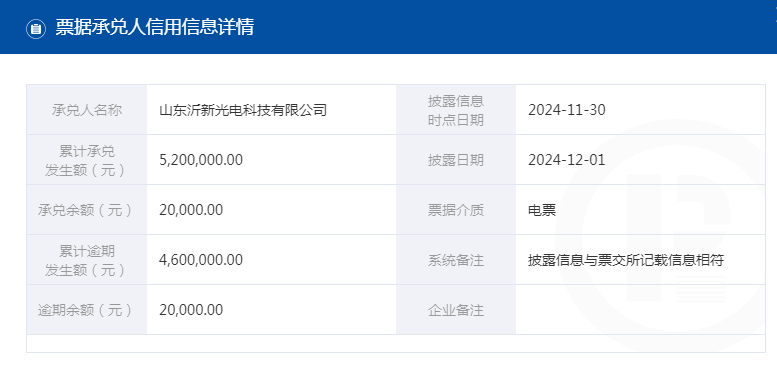Click the empty 企业备注 value cell
777x368 pixels.
(641, 310)
